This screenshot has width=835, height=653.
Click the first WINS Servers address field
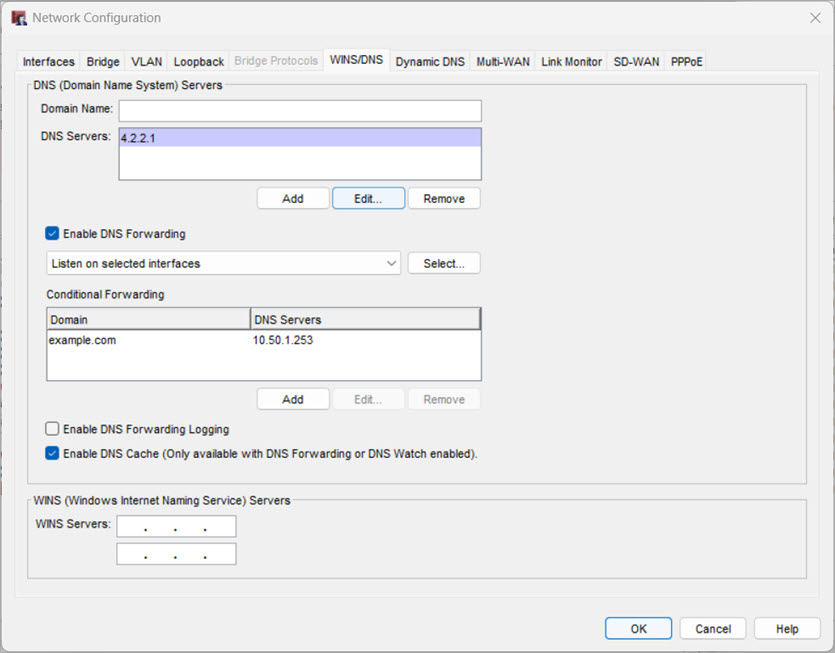pyautogui.click(x=176, y=526)
